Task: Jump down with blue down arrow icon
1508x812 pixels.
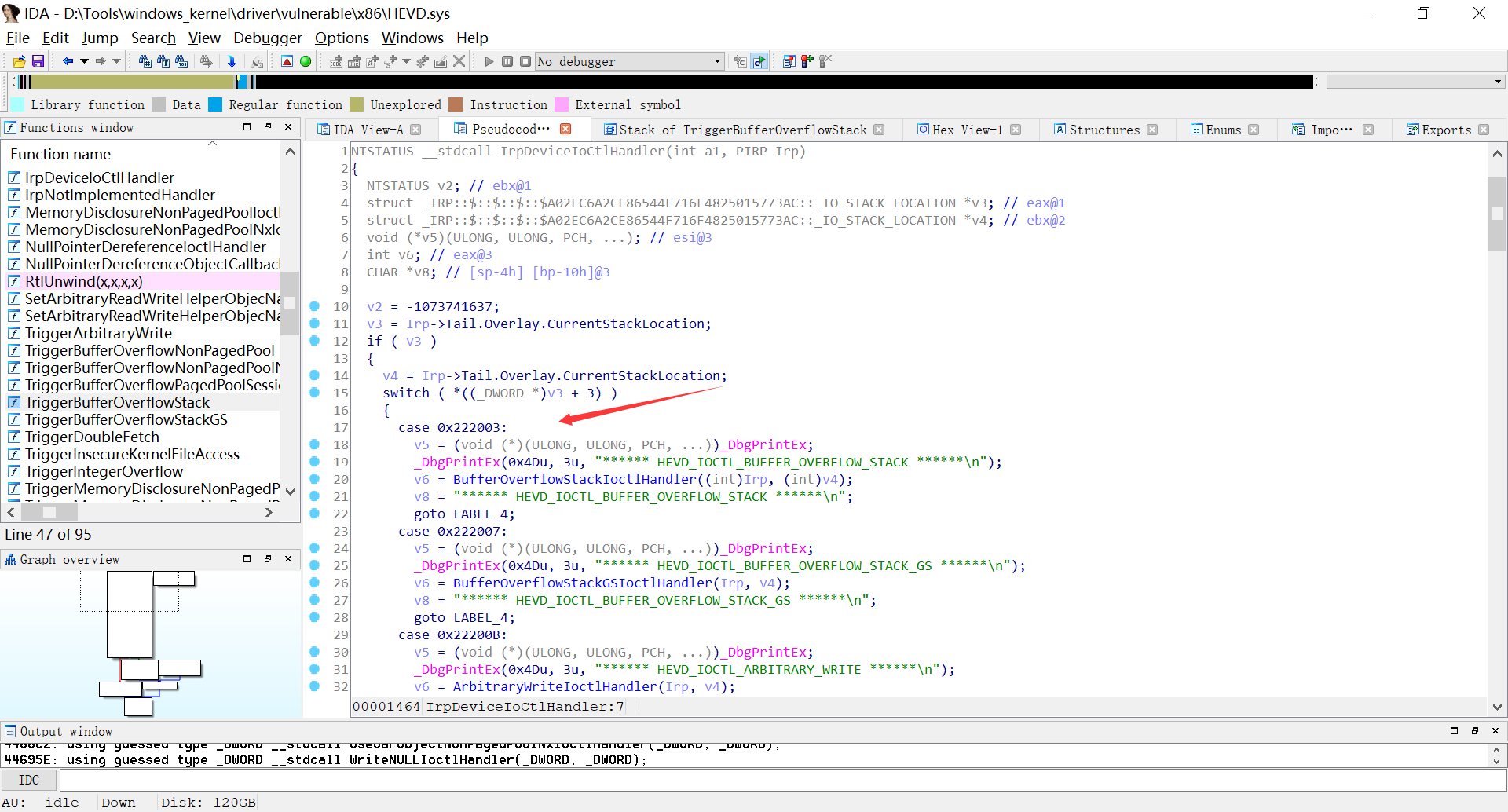Action: pos(232,61)
